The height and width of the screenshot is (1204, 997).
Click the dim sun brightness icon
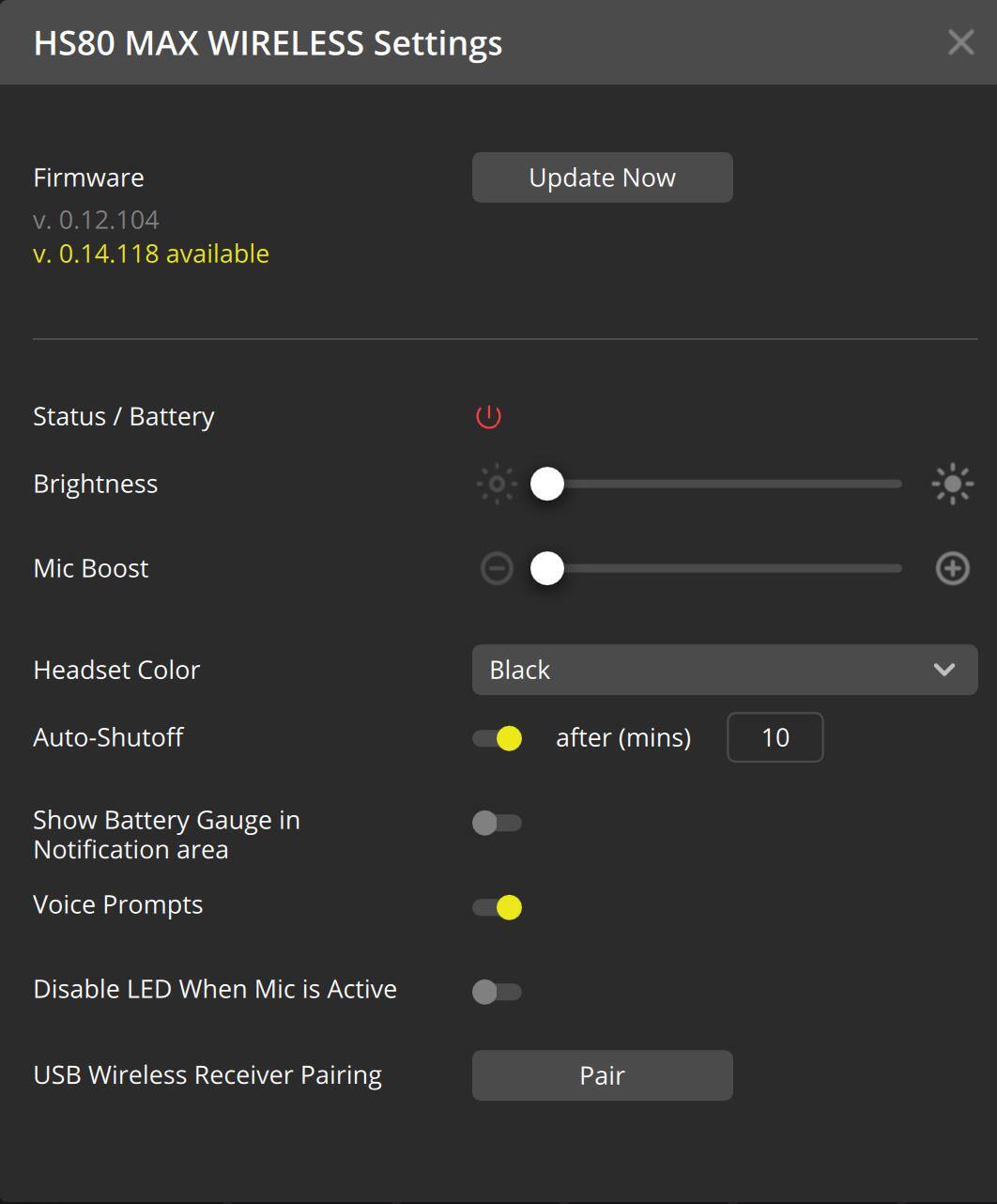coord(497,485)
